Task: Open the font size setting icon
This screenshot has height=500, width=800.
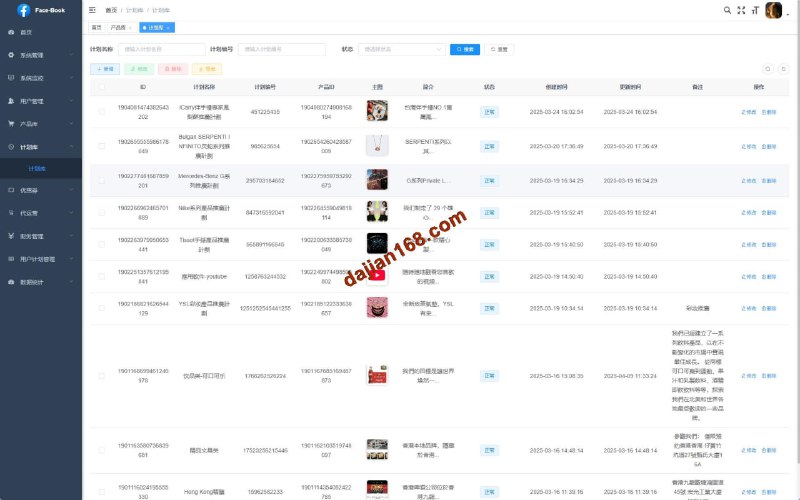Action: [755, 10]
